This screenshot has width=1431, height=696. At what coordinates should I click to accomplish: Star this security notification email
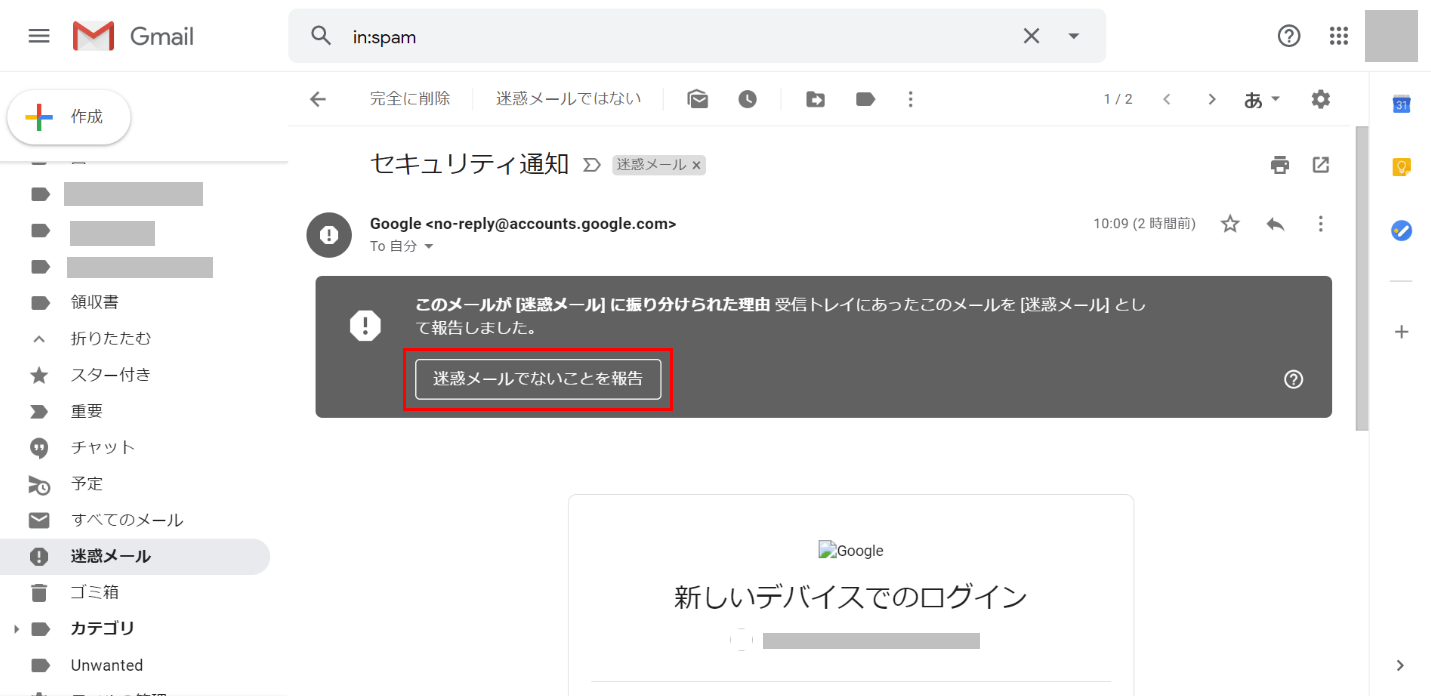1230,224
